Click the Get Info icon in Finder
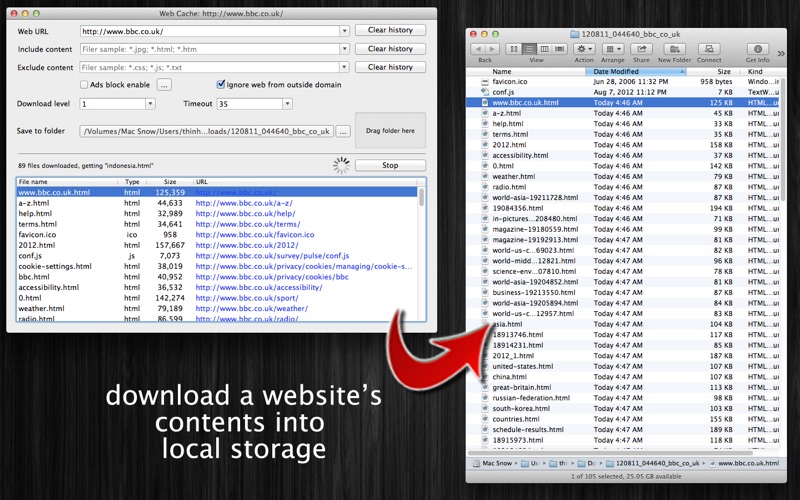 [758, 49]
